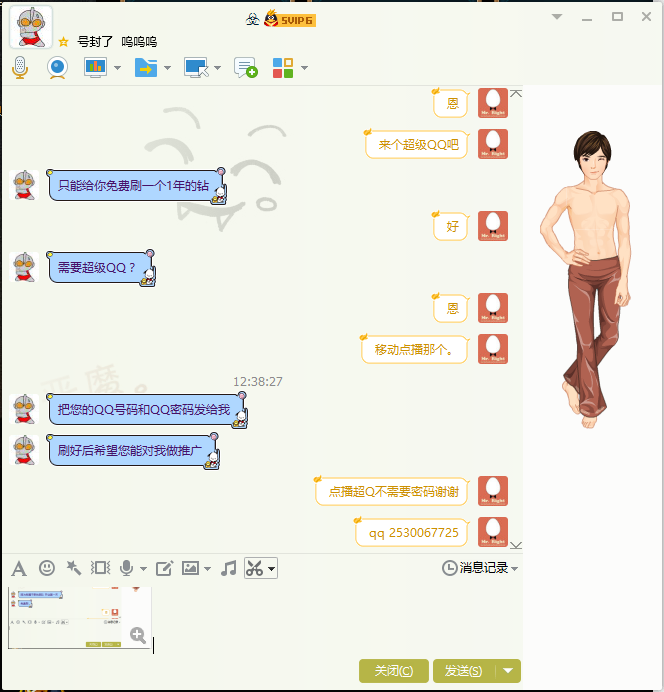Image resolution: width=664 pixels, height=692 pixels.
Task: Expand the 消息记录 dropdown arrow
Action: (514, 569)
